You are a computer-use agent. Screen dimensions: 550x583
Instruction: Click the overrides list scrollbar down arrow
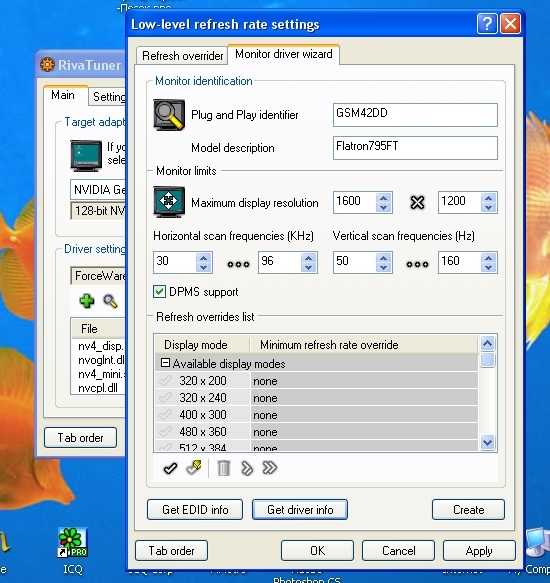coord(488,442)
